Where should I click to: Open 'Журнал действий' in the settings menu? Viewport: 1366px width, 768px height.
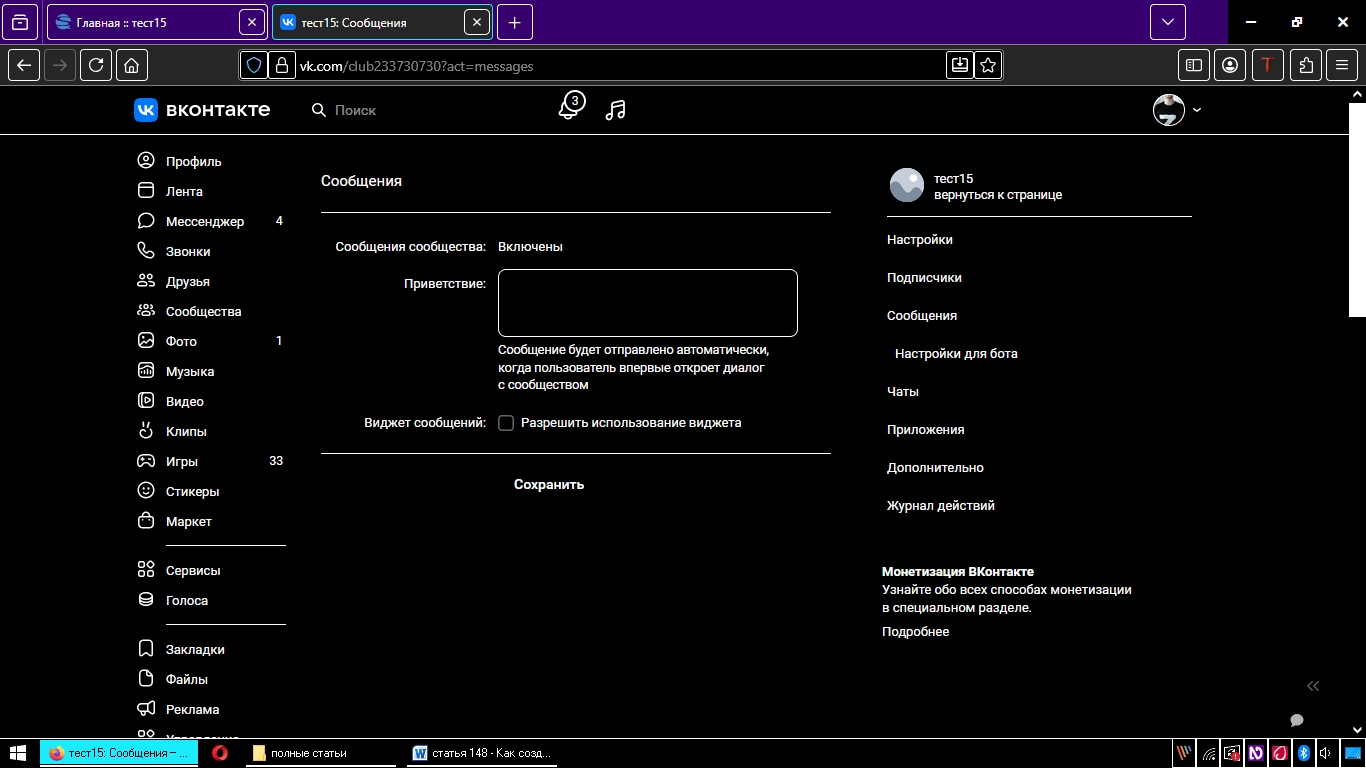(940, 505)
